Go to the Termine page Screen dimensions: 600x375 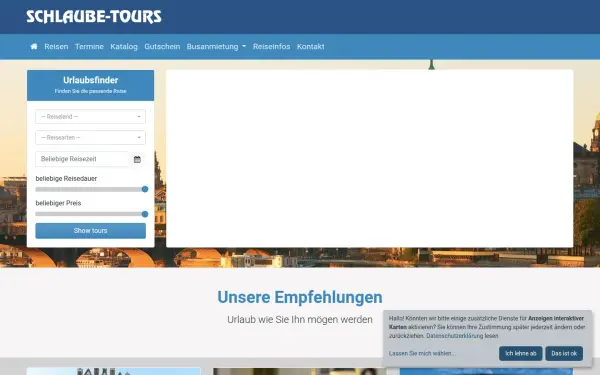(x=89, y=47)
